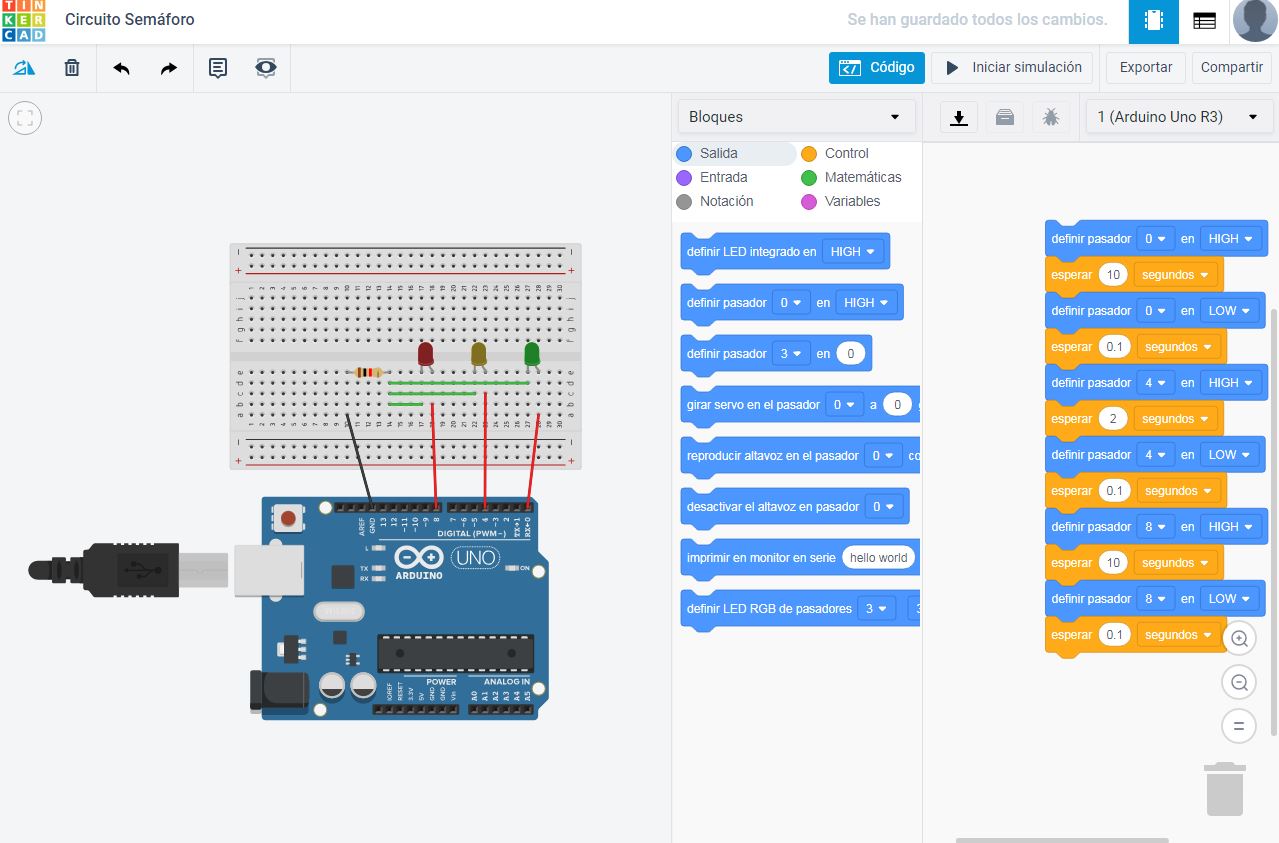Redo the last action

point(168,67)
